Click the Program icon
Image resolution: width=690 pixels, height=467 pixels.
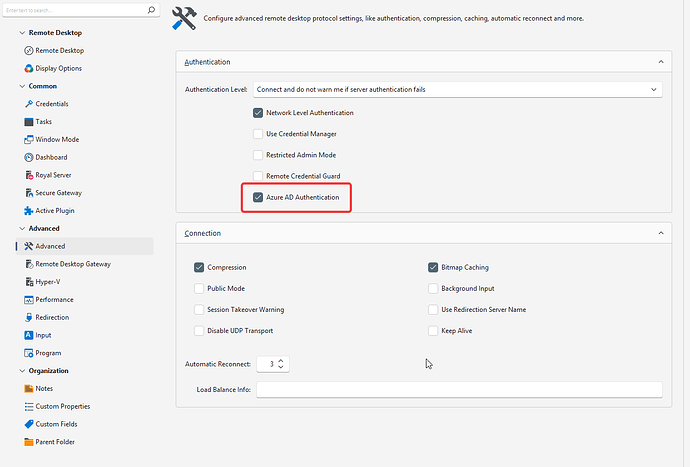coord(29,353)
